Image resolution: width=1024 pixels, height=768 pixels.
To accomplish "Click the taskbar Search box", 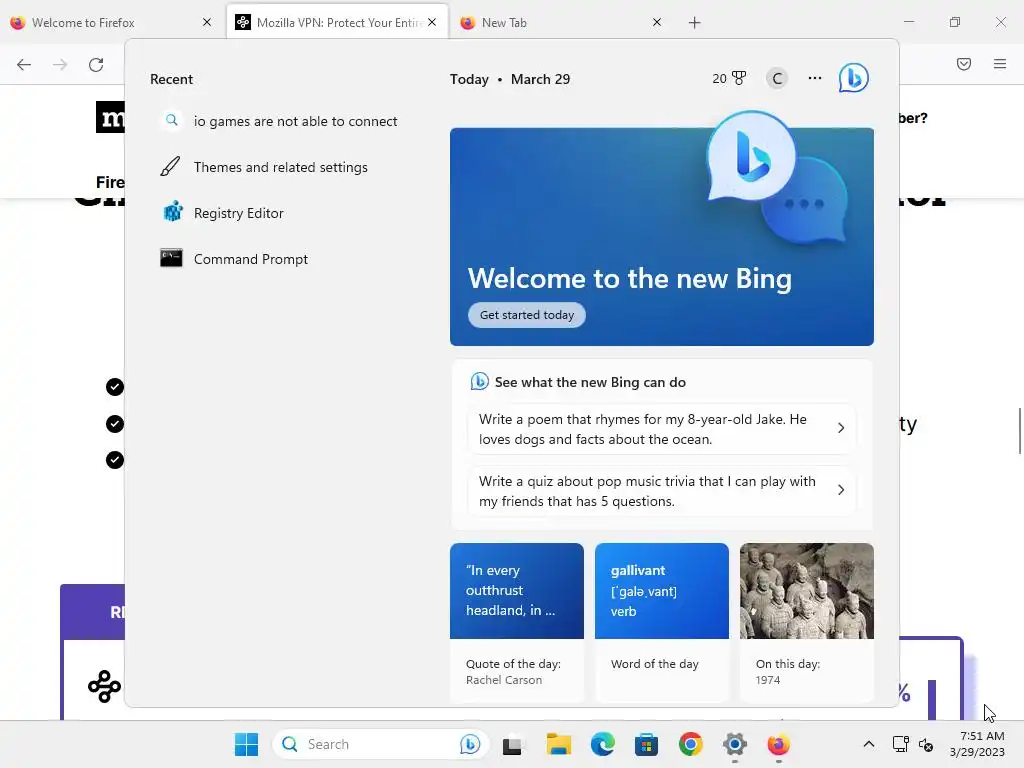I will click(381, 744).
